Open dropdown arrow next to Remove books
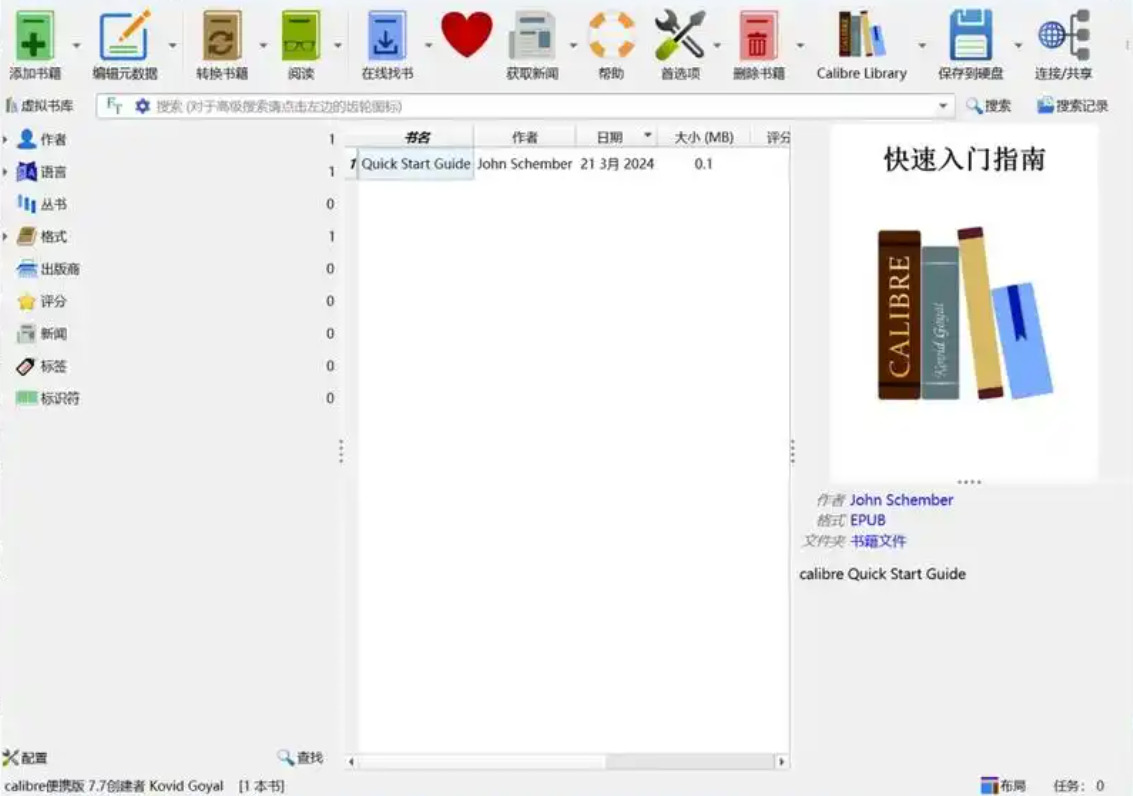 click(x=800, y=46)
